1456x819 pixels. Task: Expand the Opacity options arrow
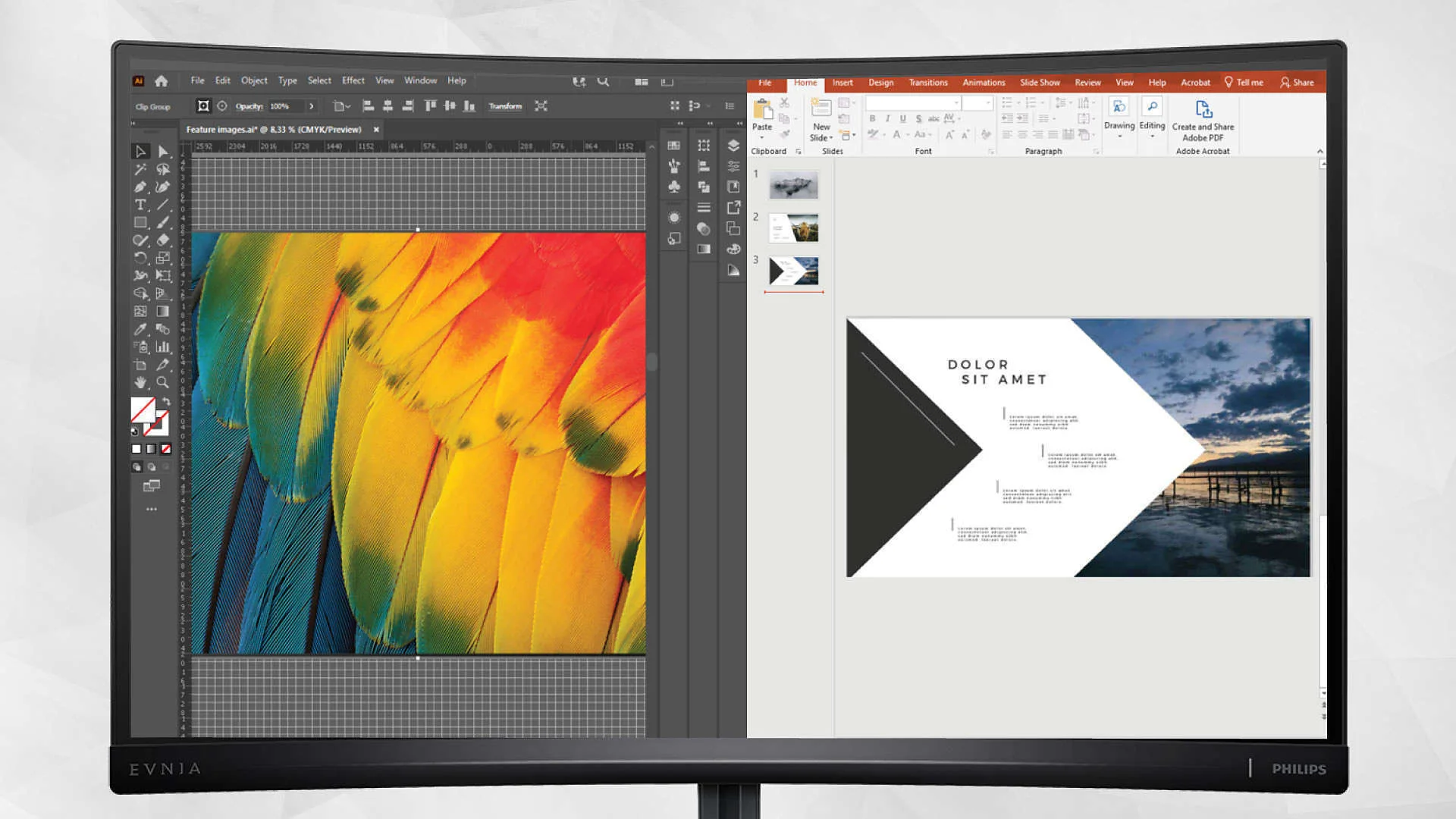pos(311,106)
